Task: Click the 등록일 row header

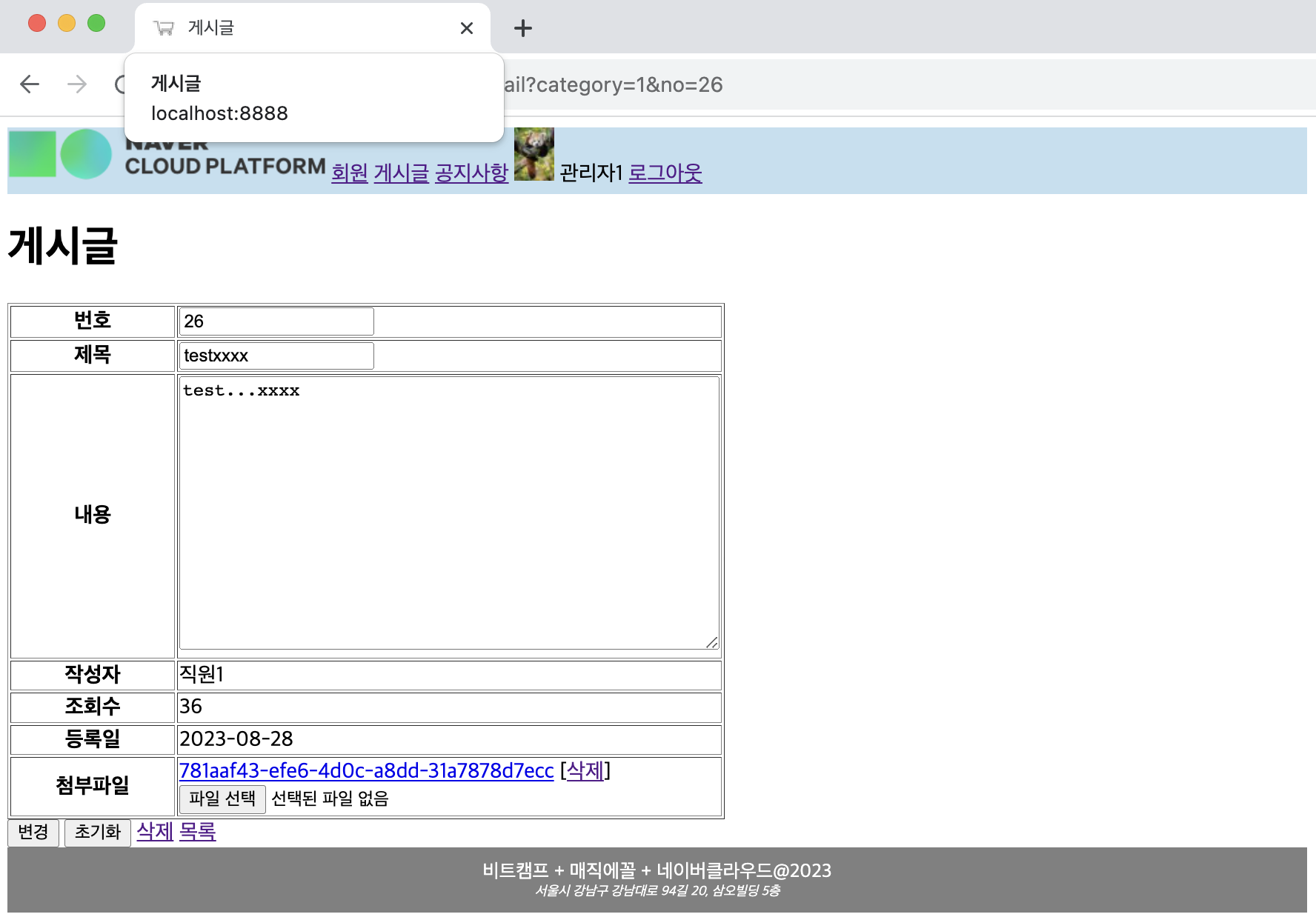Action: 93,741
